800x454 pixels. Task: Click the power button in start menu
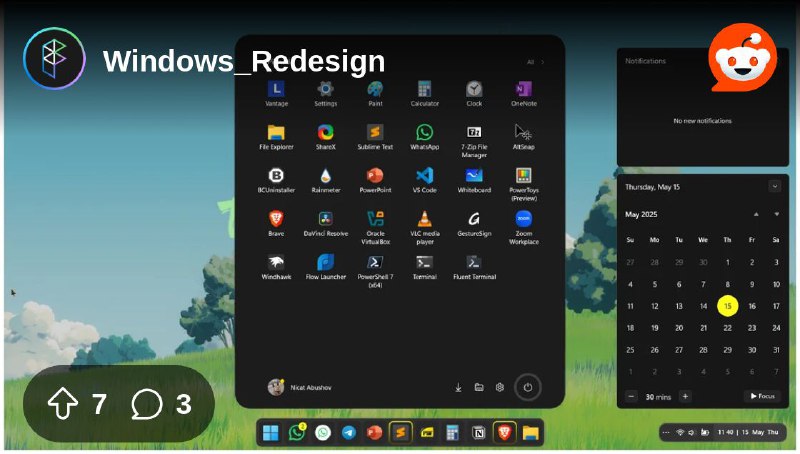click(528, 387)
